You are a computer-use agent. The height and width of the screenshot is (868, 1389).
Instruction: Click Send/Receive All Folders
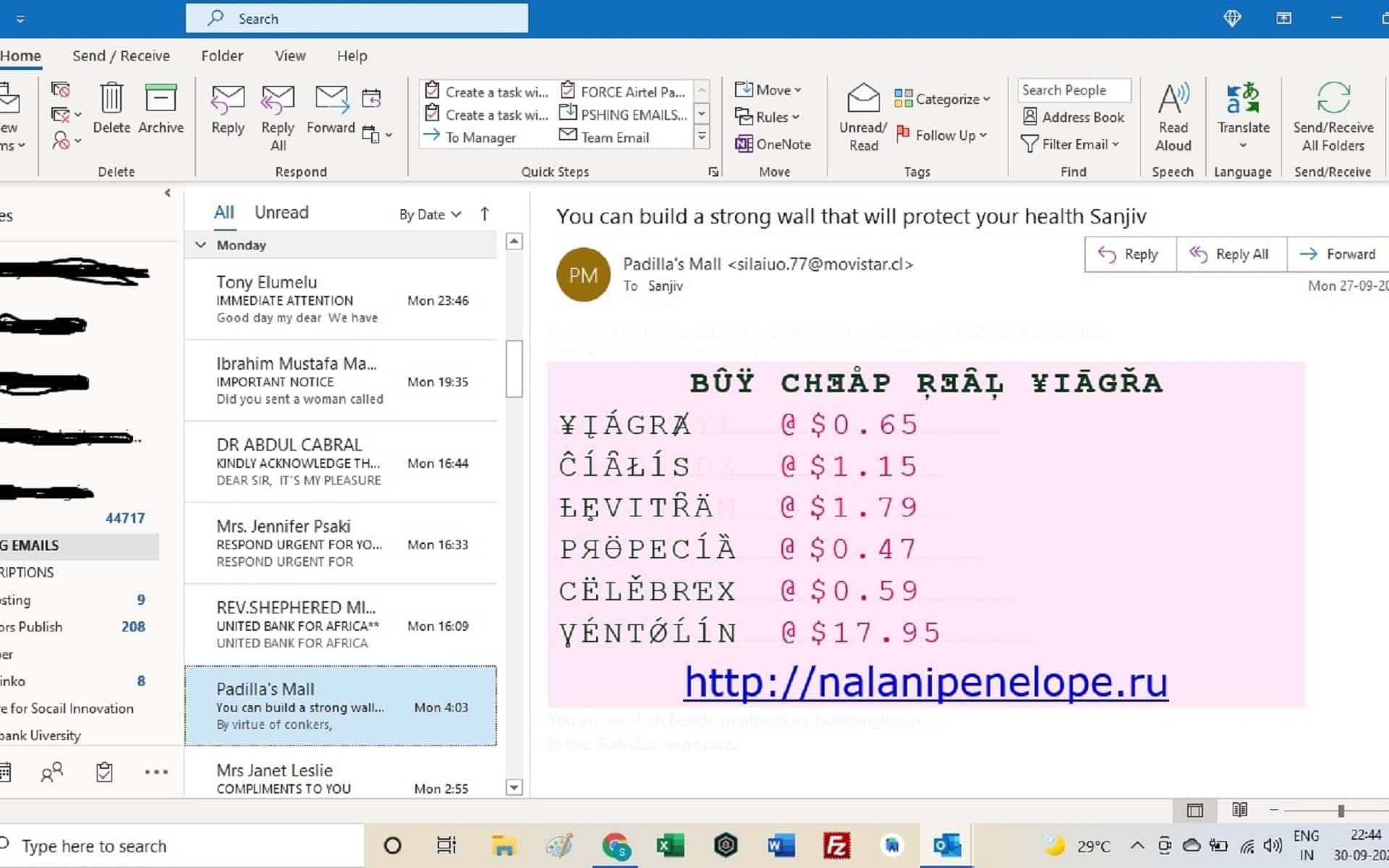1333,117
